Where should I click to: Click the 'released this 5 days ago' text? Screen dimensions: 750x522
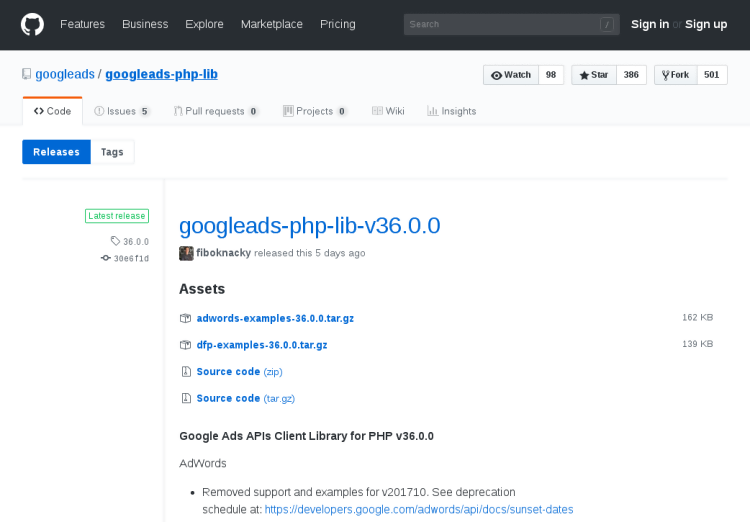point(309,253)
